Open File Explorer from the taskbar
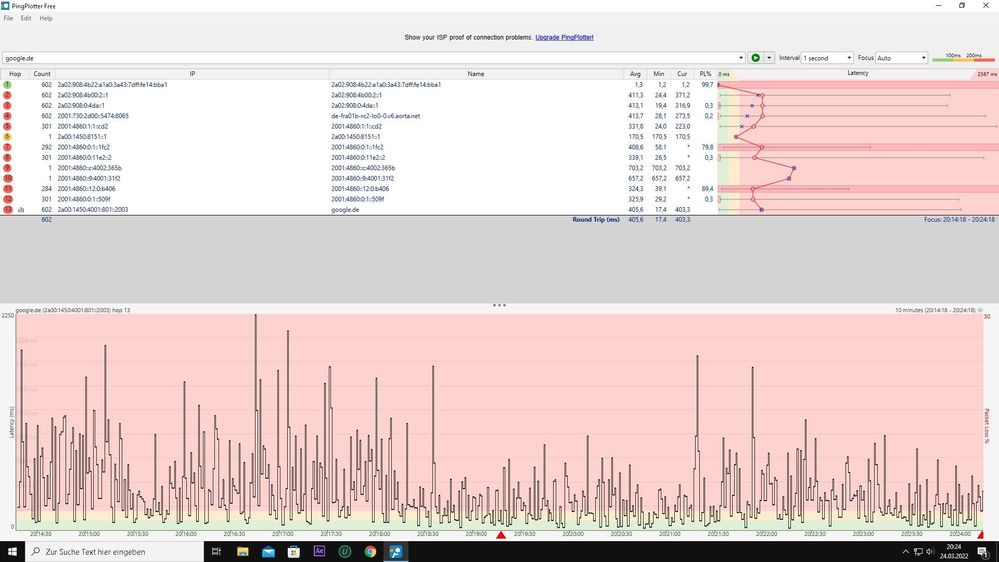The width and height of the screenshot is (999, 562). pyautogui.click(x=243, y=552)
